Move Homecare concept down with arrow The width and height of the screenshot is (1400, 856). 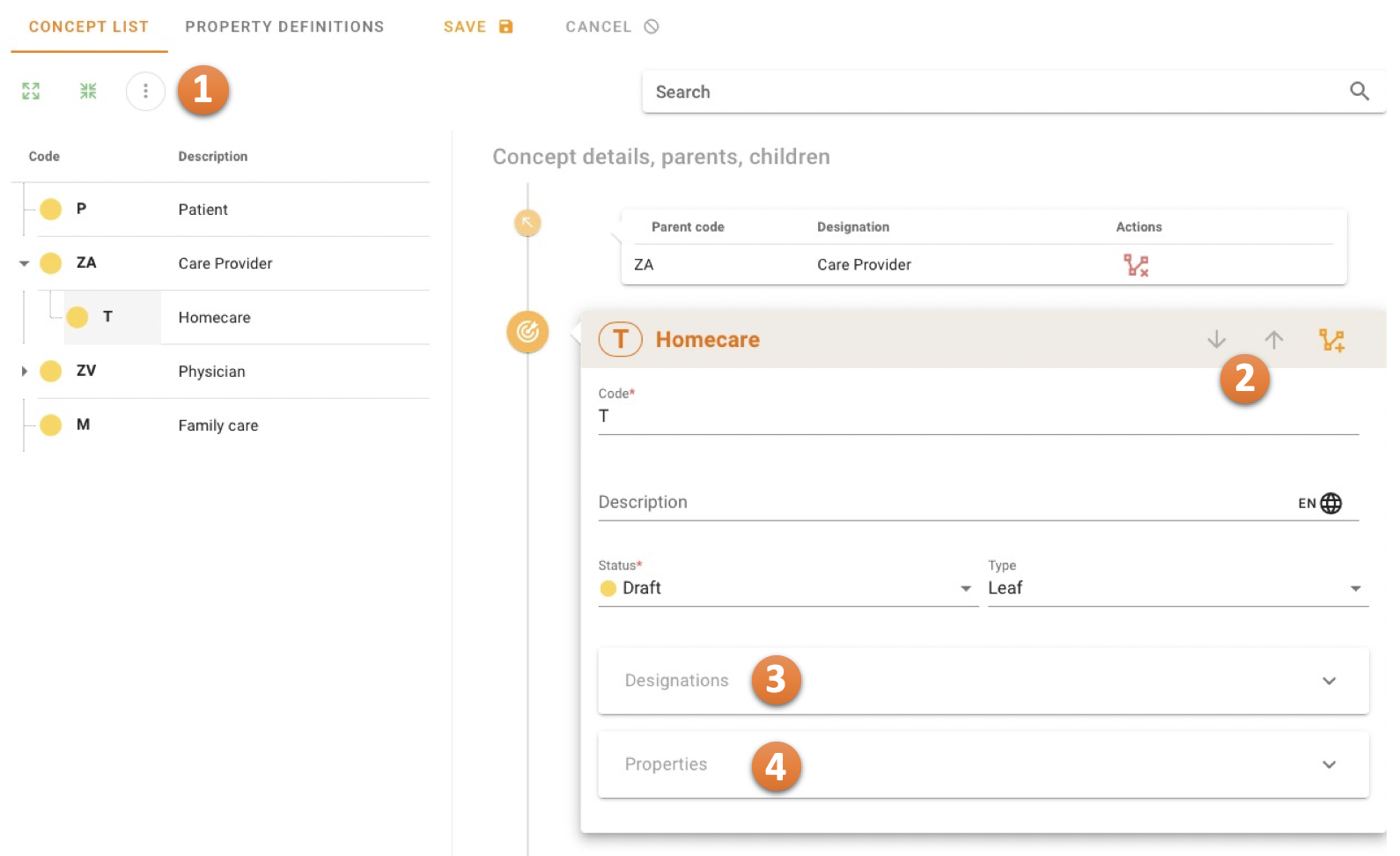click(x=1216, y=340)
